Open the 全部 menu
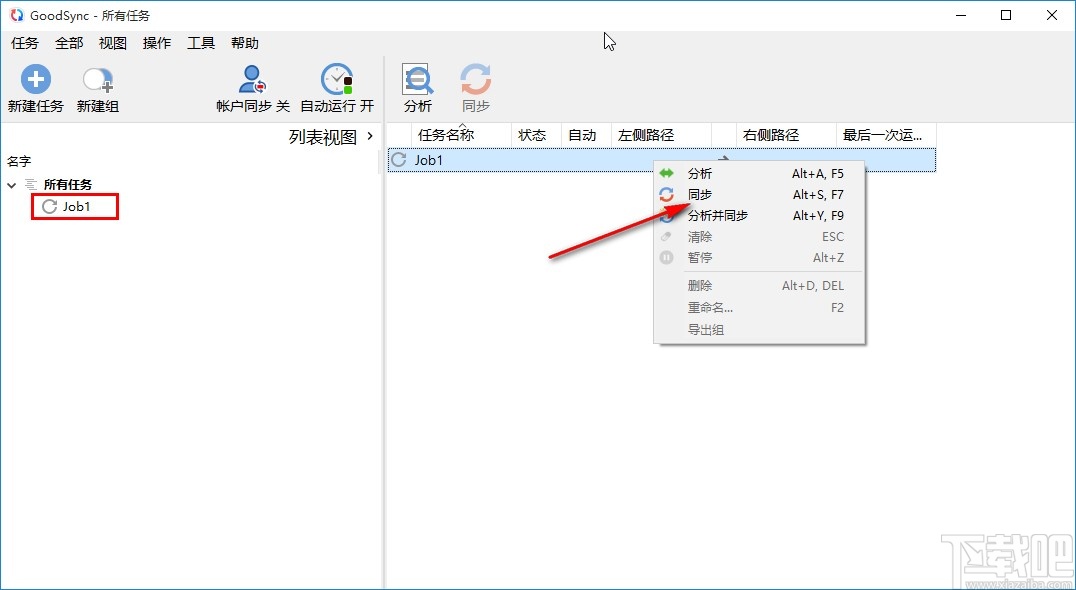Viewport: 1076px width, 590px height. coord(69,43)
